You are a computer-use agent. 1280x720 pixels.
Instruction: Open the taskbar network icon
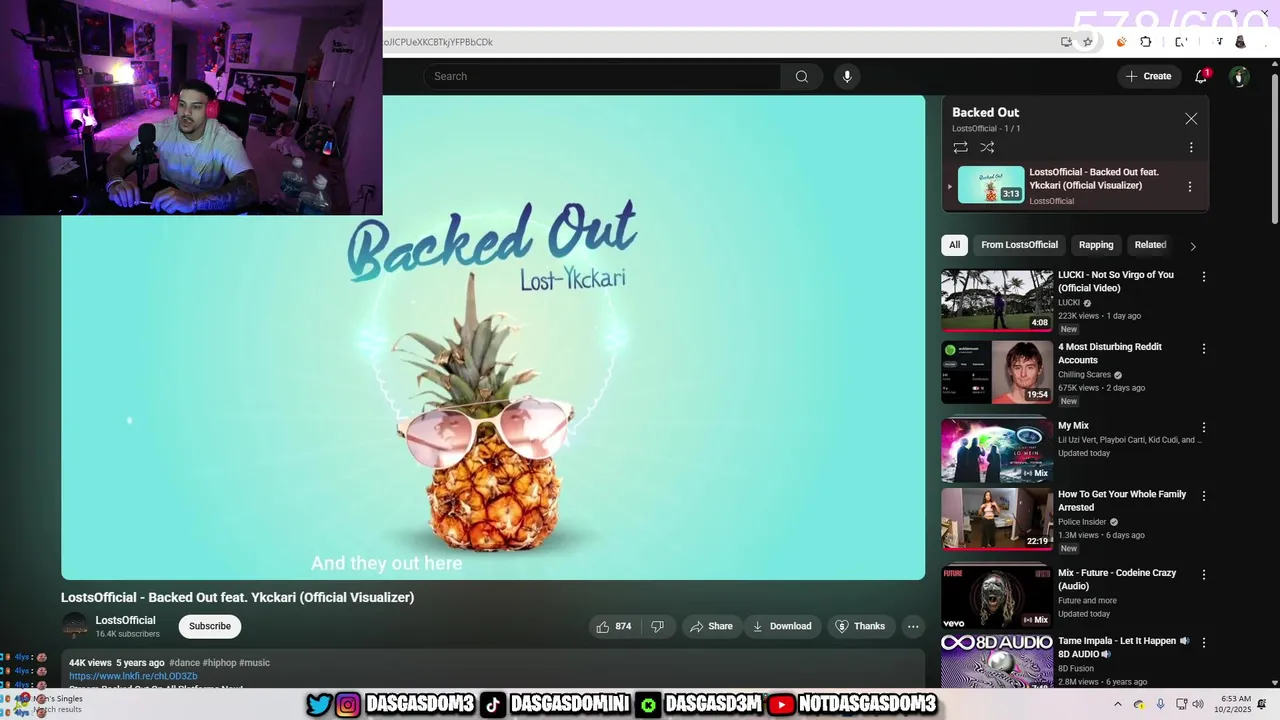pyautogui.click(x=1181, y=704)
